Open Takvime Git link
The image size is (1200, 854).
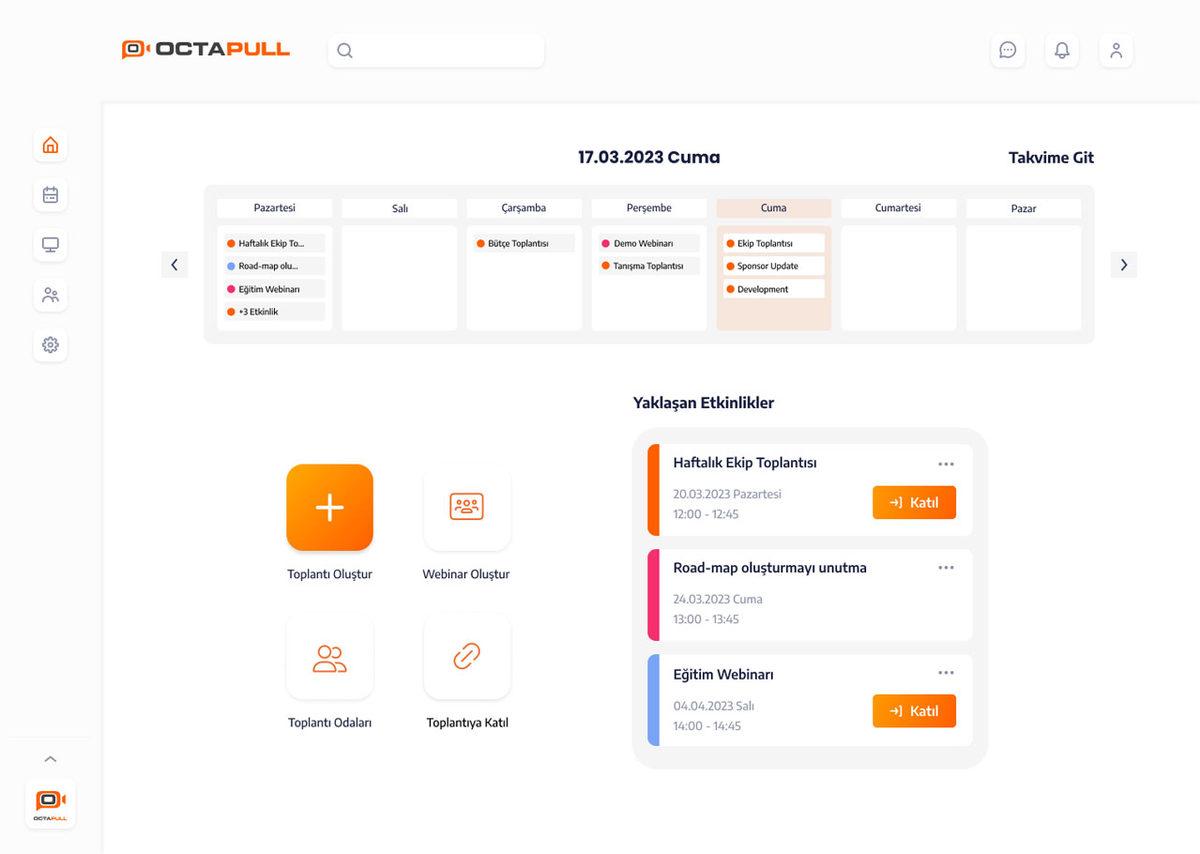1050,157
